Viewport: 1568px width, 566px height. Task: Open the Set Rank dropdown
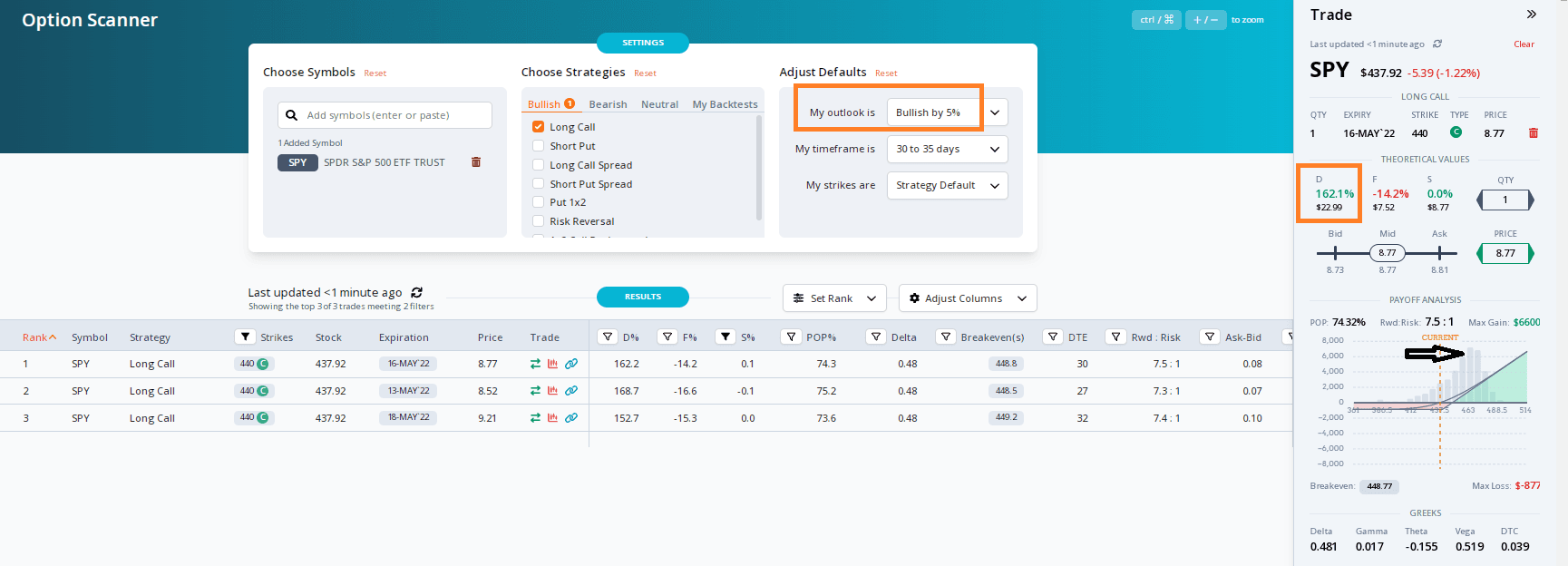coord(834,298)
